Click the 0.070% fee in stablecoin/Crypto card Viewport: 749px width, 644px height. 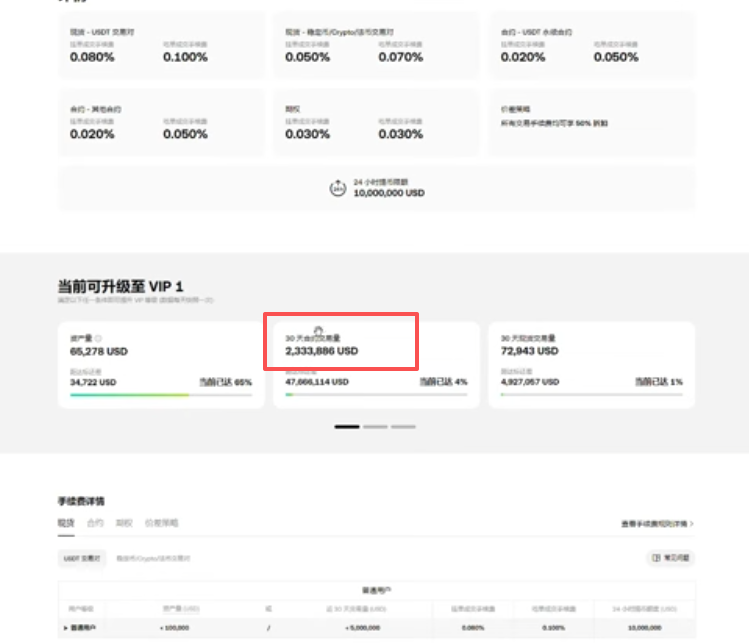click(401, 57)
